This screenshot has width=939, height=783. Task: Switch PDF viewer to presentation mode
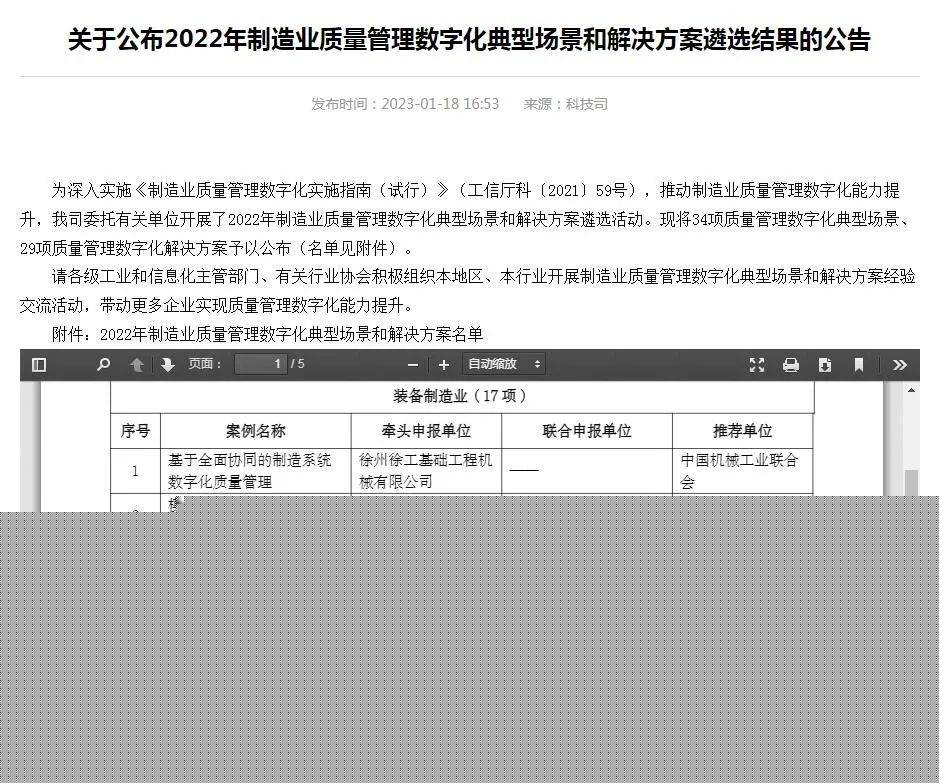click(757, 365)
